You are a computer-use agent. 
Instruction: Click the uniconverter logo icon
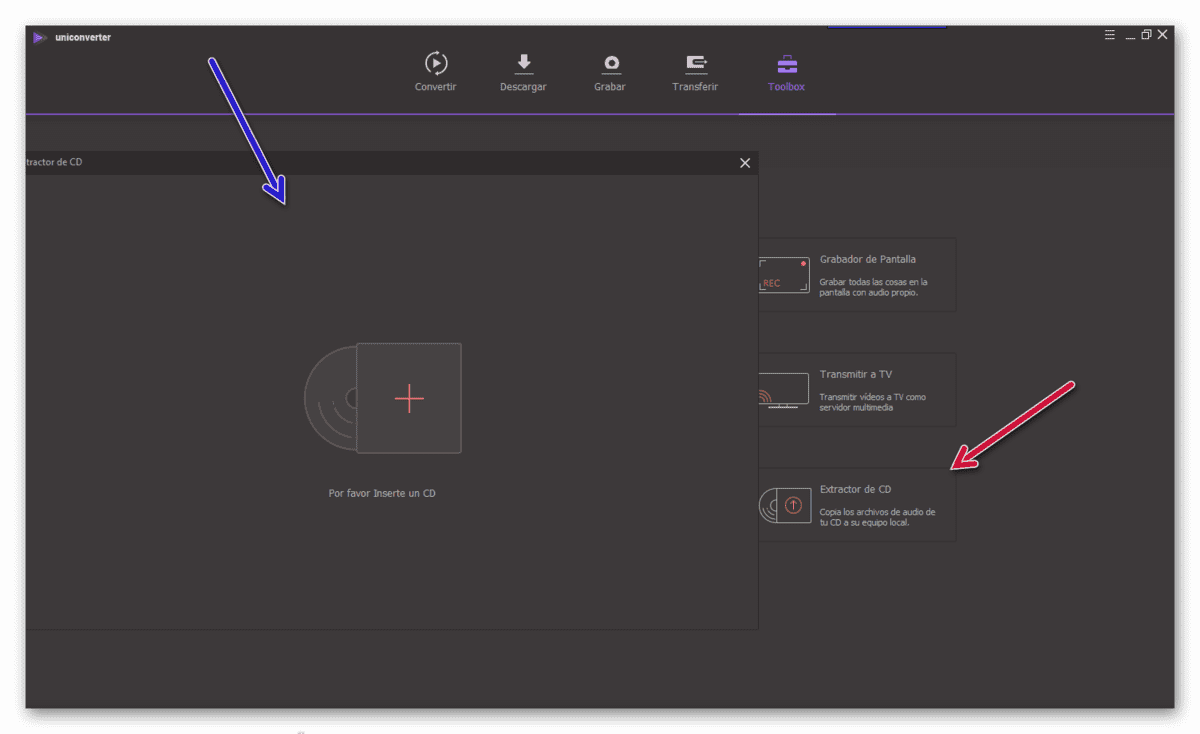tap(40, 37)
